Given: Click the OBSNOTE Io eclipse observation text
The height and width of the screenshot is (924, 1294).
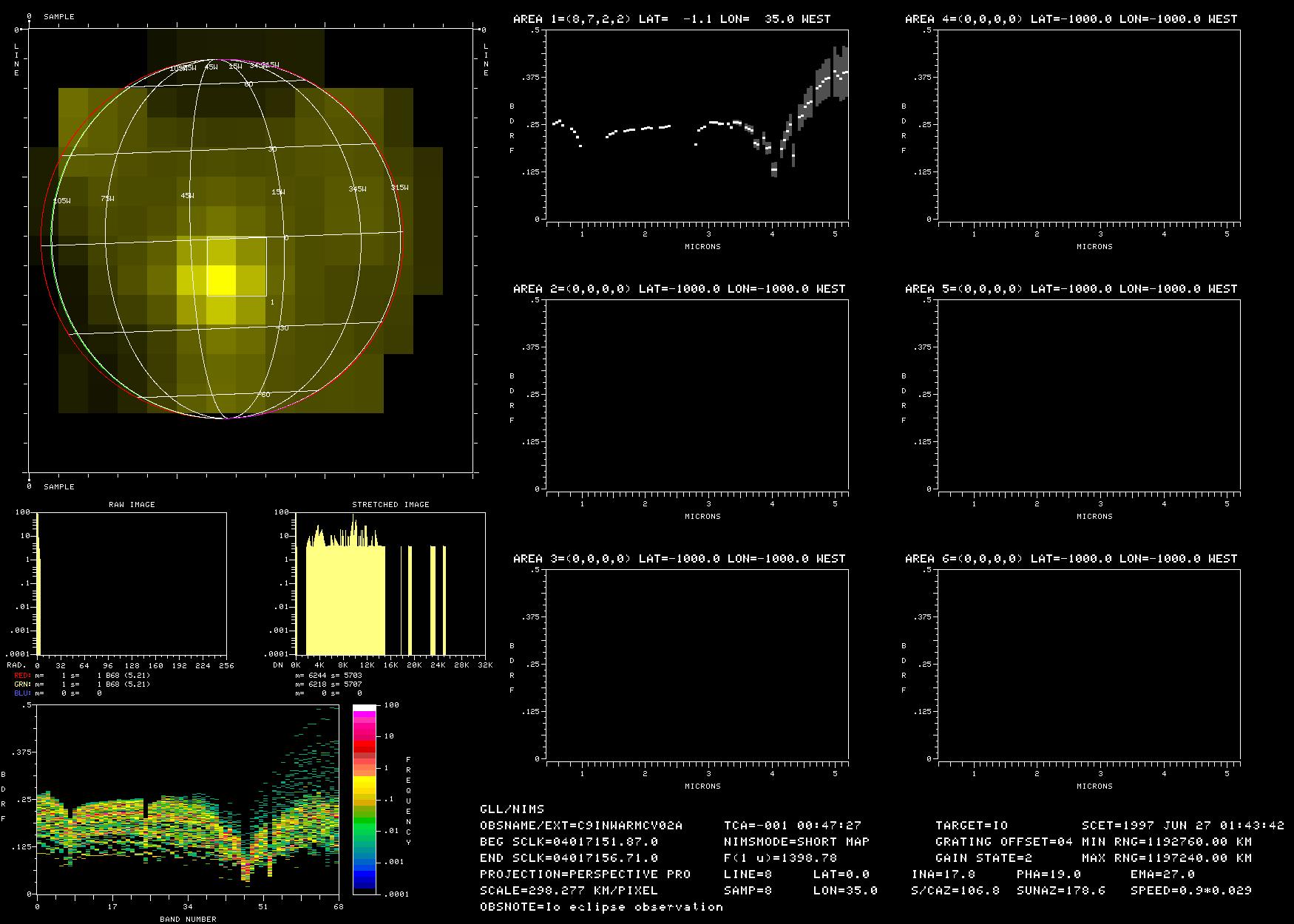Looking at the screenshot, I should point(601,907).
